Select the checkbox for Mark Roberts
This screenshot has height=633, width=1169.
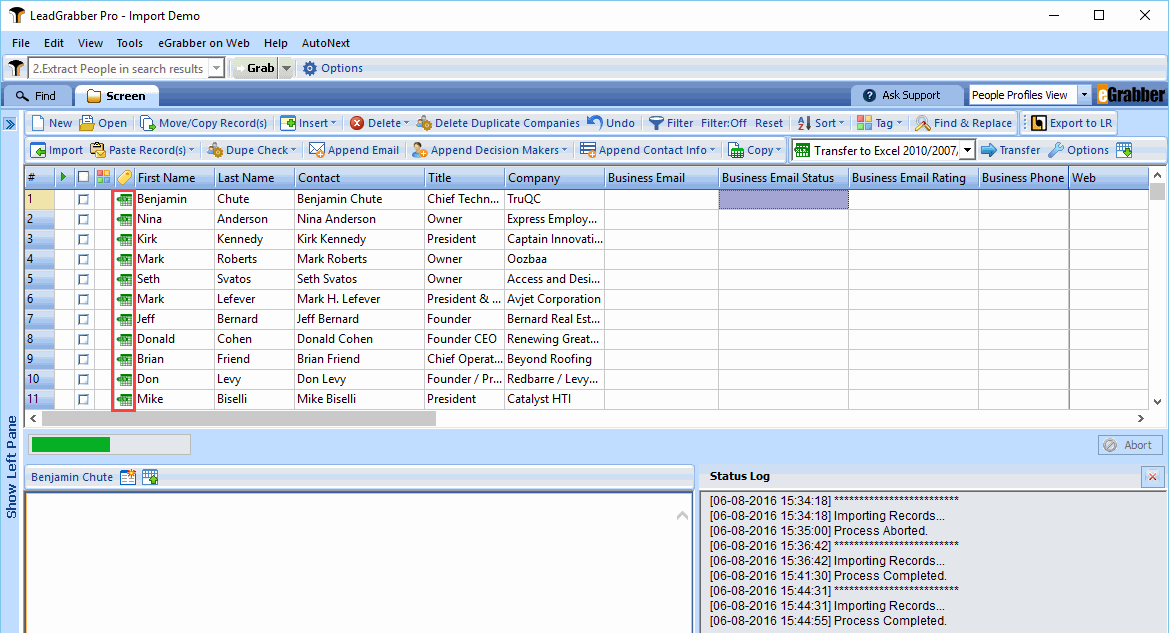[x=84, y=259]
